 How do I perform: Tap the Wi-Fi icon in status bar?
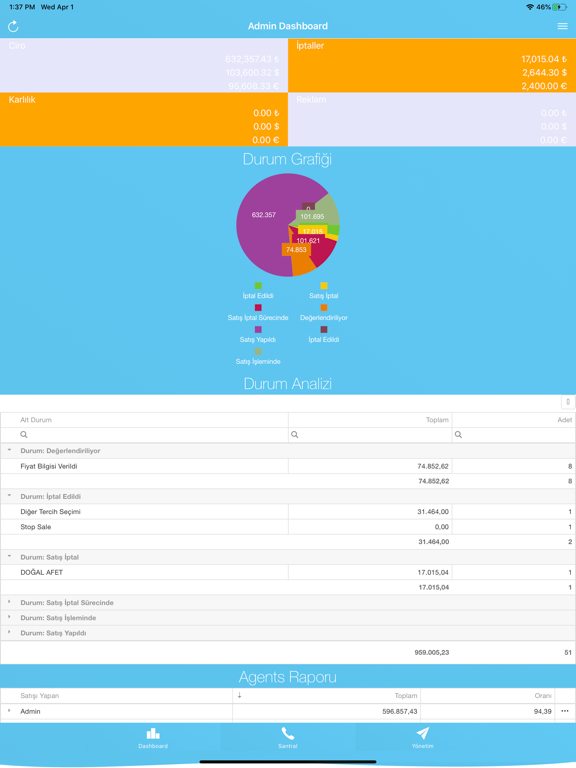tap(530, 7)
